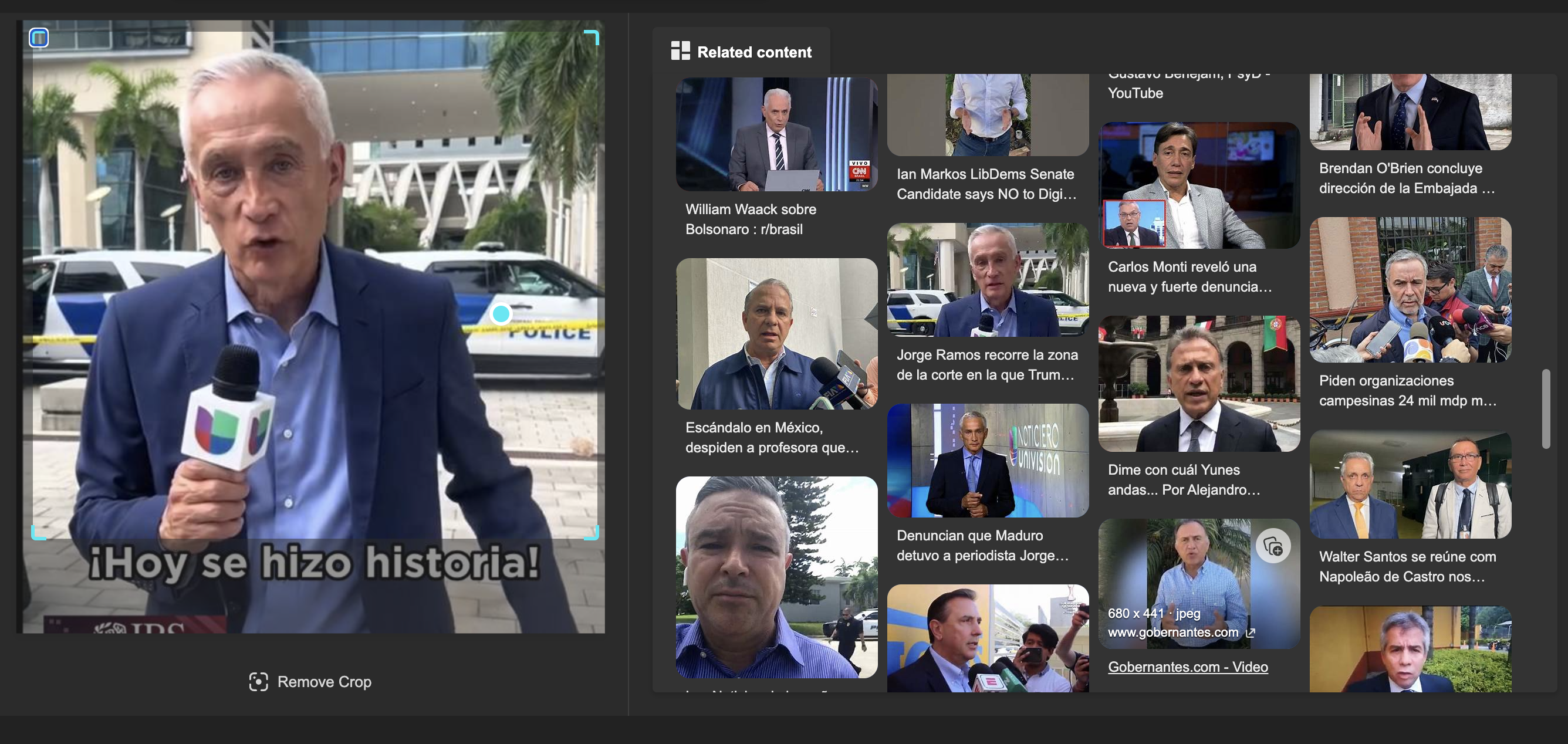
Task: Click the search-inside-image icon on gobernantes thumbnail
Action: tap(1272, 546)
